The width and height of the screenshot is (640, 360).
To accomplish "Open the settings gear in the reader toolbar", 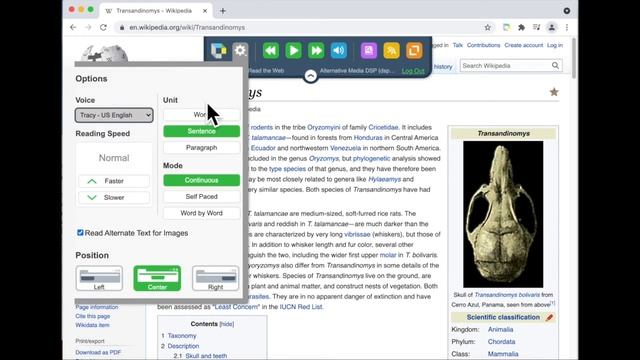I will point(240,51).
